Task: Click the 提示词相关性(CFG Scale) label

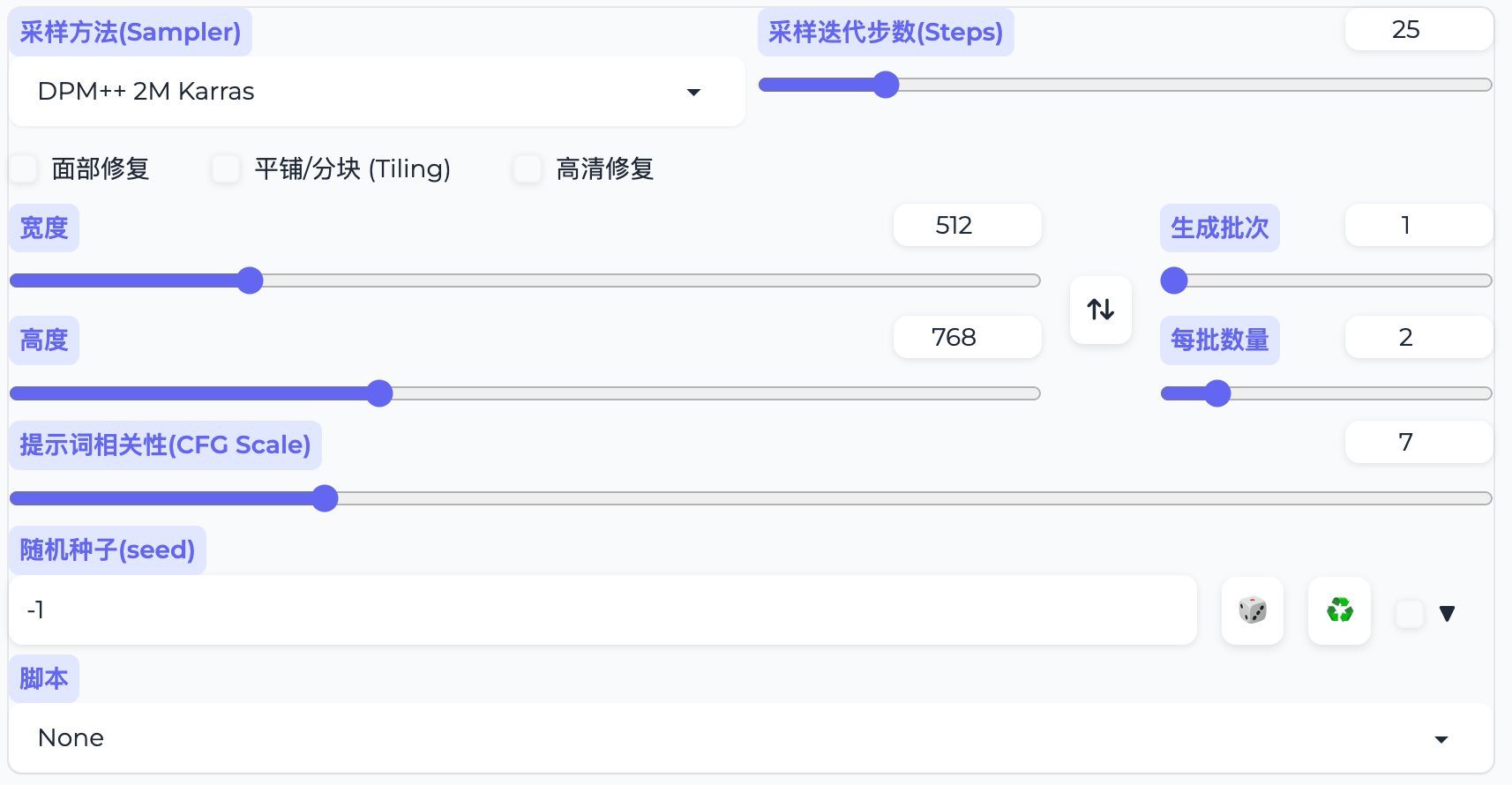Action: (x=165, y=445)
